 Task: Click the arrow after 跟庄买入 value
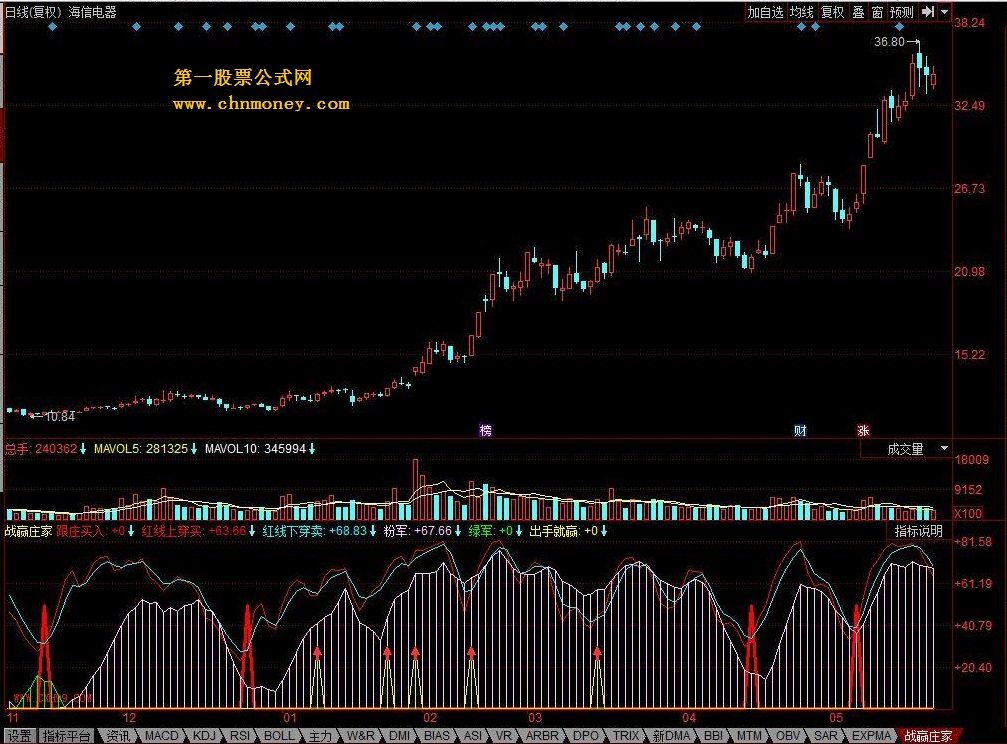(130, 531)
